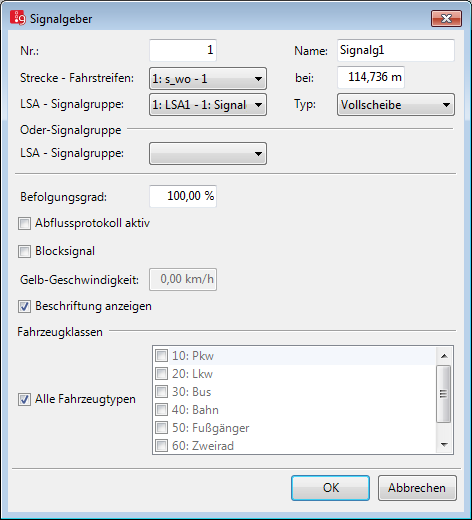Disable Alle Fahrzeugtypen checkbox
This screenshot has width=472, height=520.
pyautogui.click(x=24, y=399)
